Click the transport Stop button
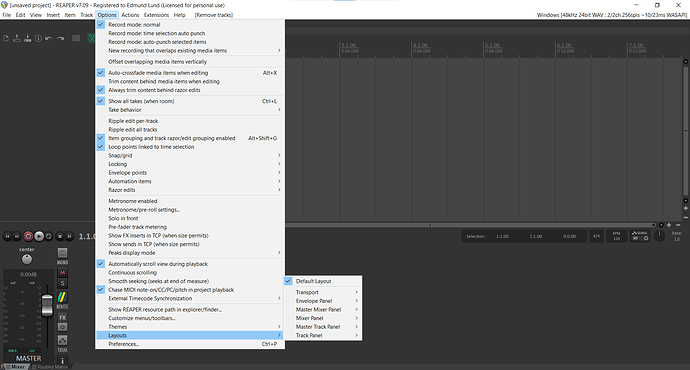Image resolution: width=690 pixels, height=370 pixels. point(60,236)
